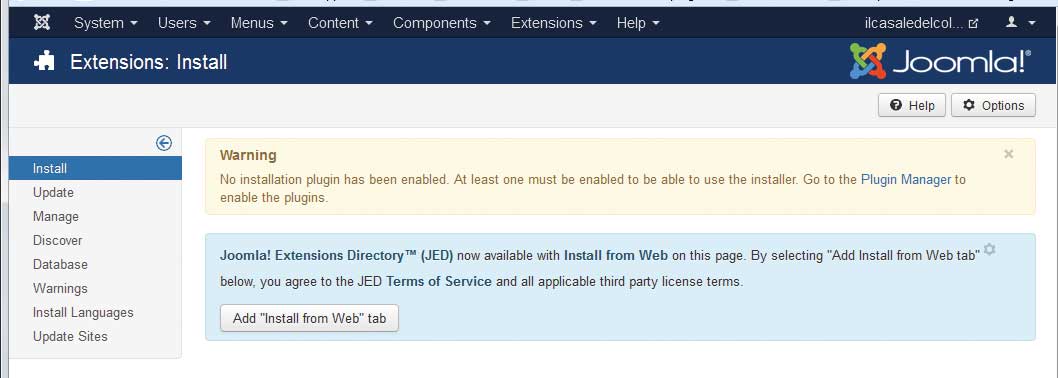This screenshot has width=1058, height=378.
Task: Open the Content menu
Action: 340,23
